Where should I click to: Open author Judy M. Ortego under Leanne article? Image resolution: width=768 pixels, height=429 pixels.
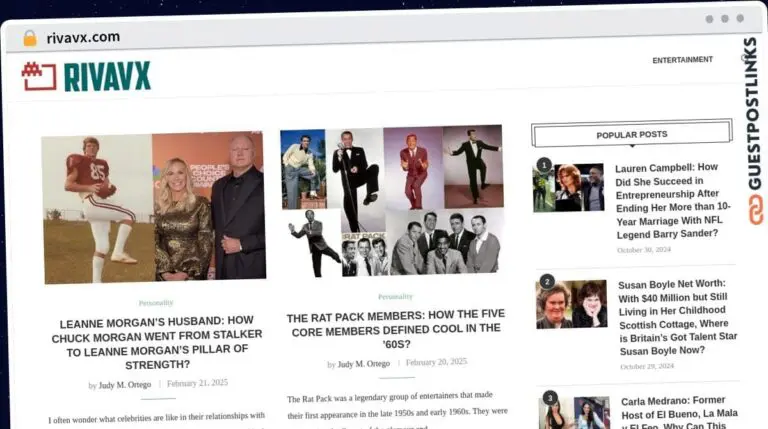point(125,385)
